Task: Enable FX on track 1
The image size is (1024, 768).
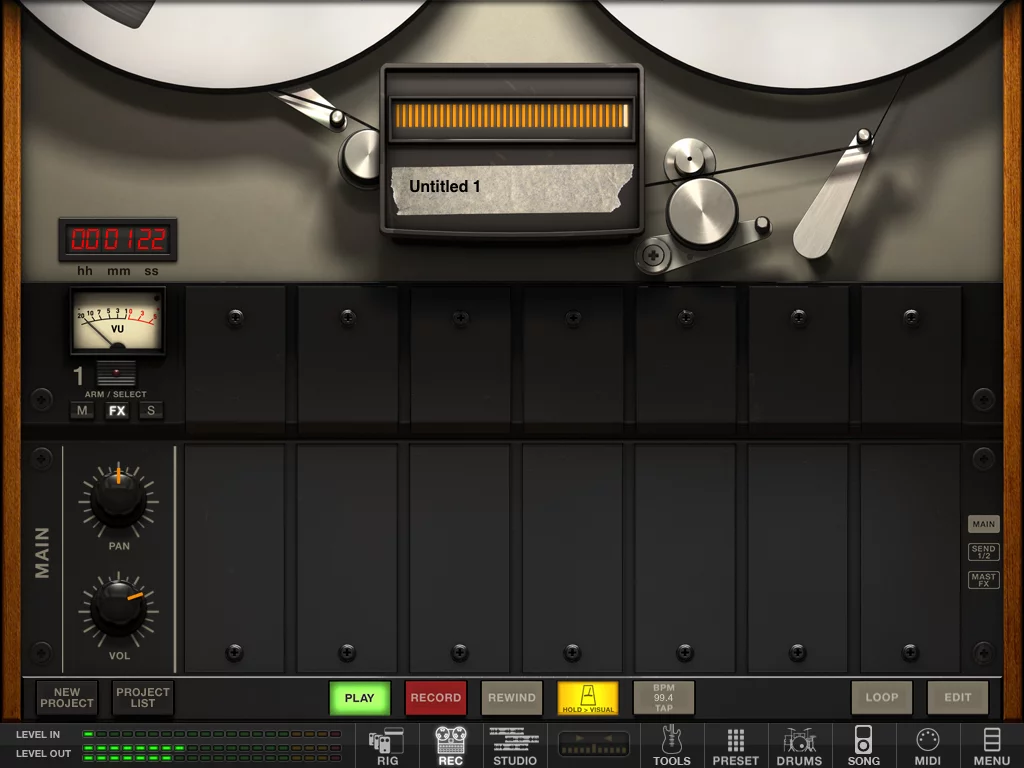Action: coord(116,410)
